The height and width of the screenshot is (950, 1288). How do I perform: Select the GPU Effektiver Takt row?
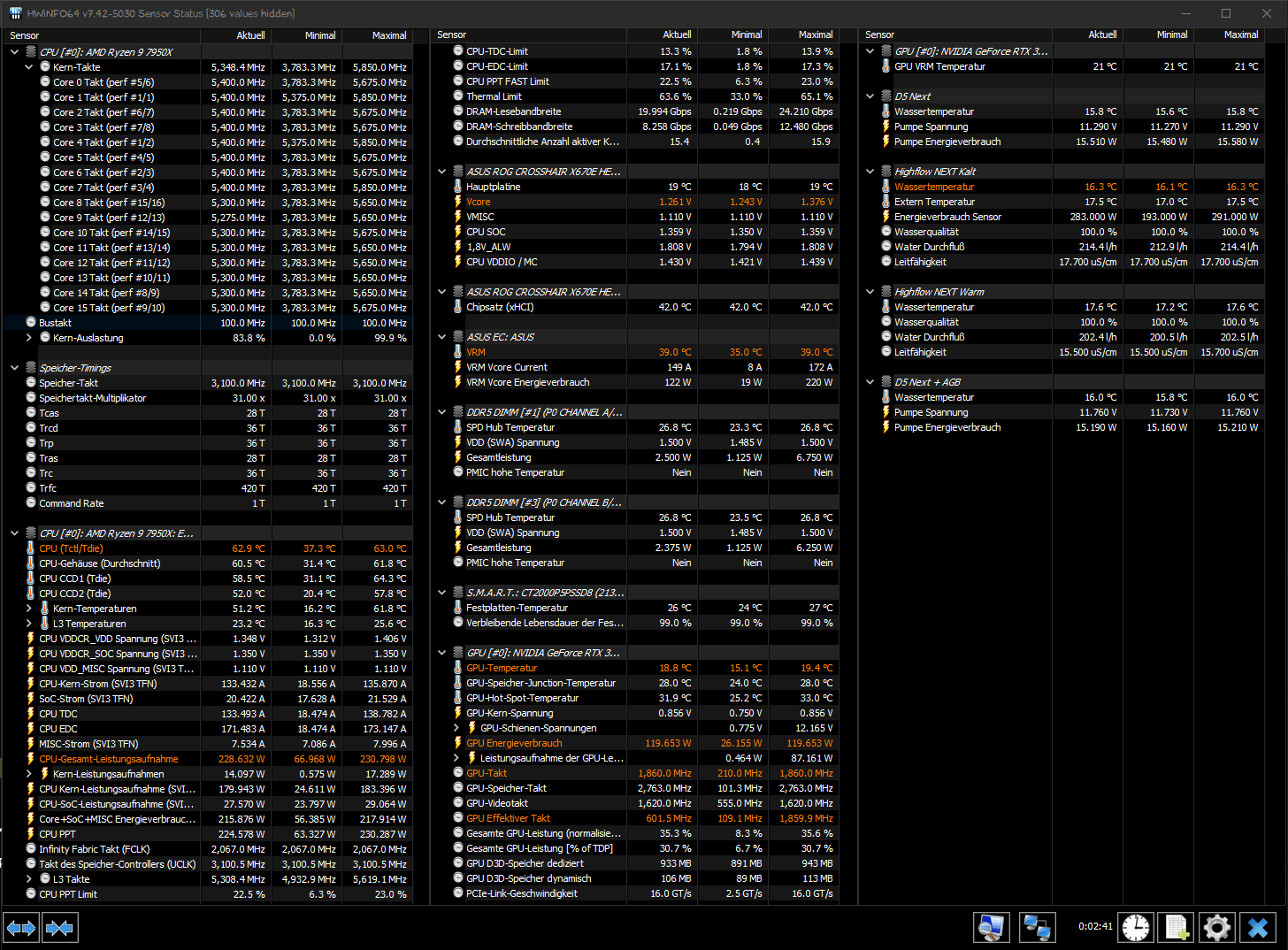click(x=634, y=818)
